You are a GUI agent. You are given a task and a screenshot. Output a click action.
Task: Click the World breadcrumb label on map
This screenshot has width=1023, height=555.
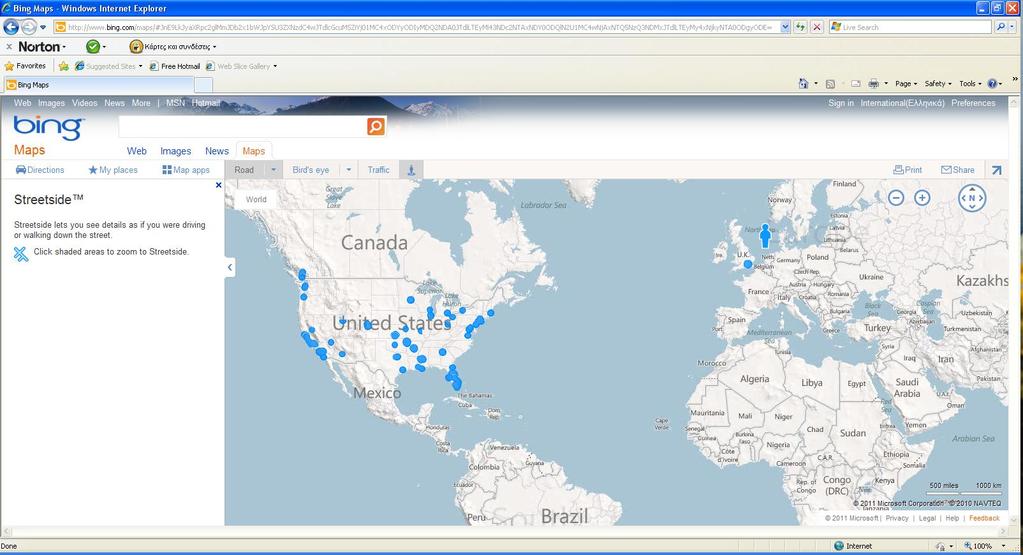256,200
